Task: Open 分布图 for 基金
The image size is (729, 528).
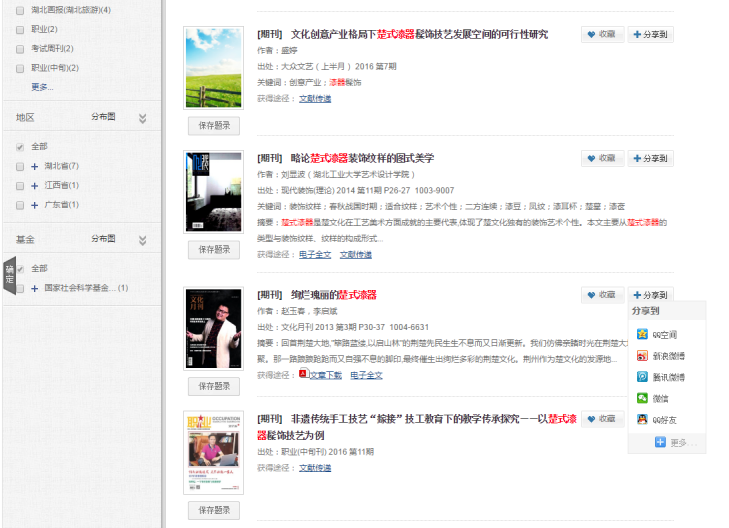Action: tap(103, 238)
